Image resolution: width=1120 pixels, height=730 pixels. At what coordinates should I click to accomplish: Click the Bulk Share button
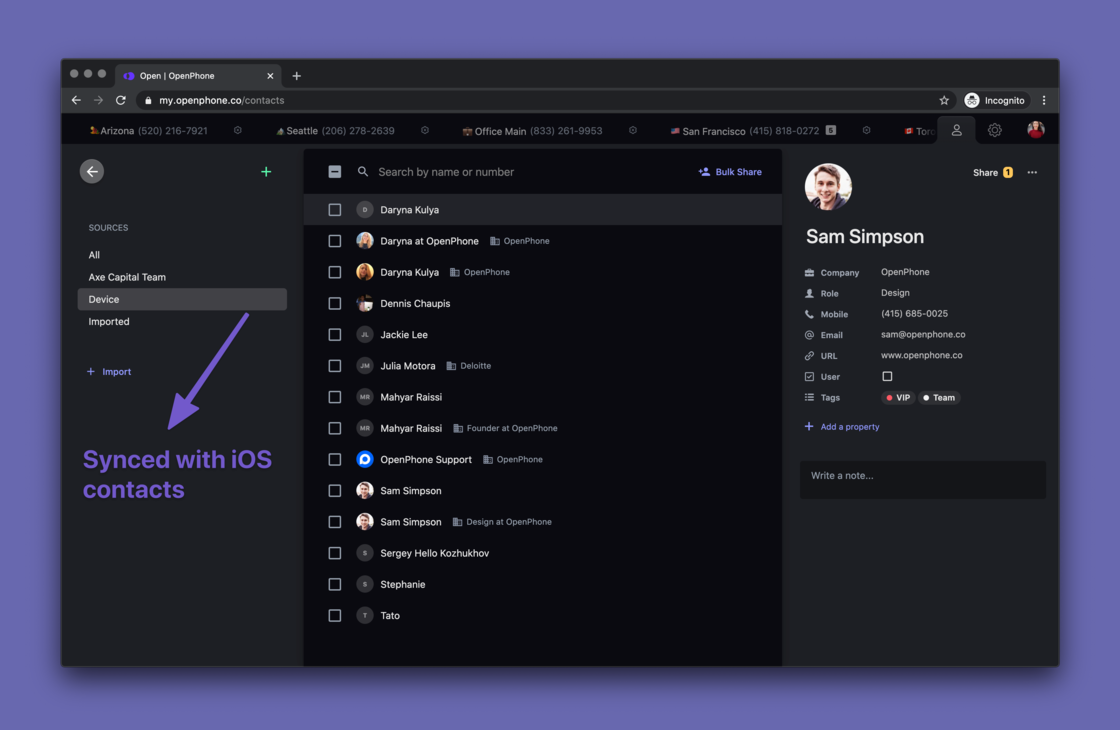[729, 172]
